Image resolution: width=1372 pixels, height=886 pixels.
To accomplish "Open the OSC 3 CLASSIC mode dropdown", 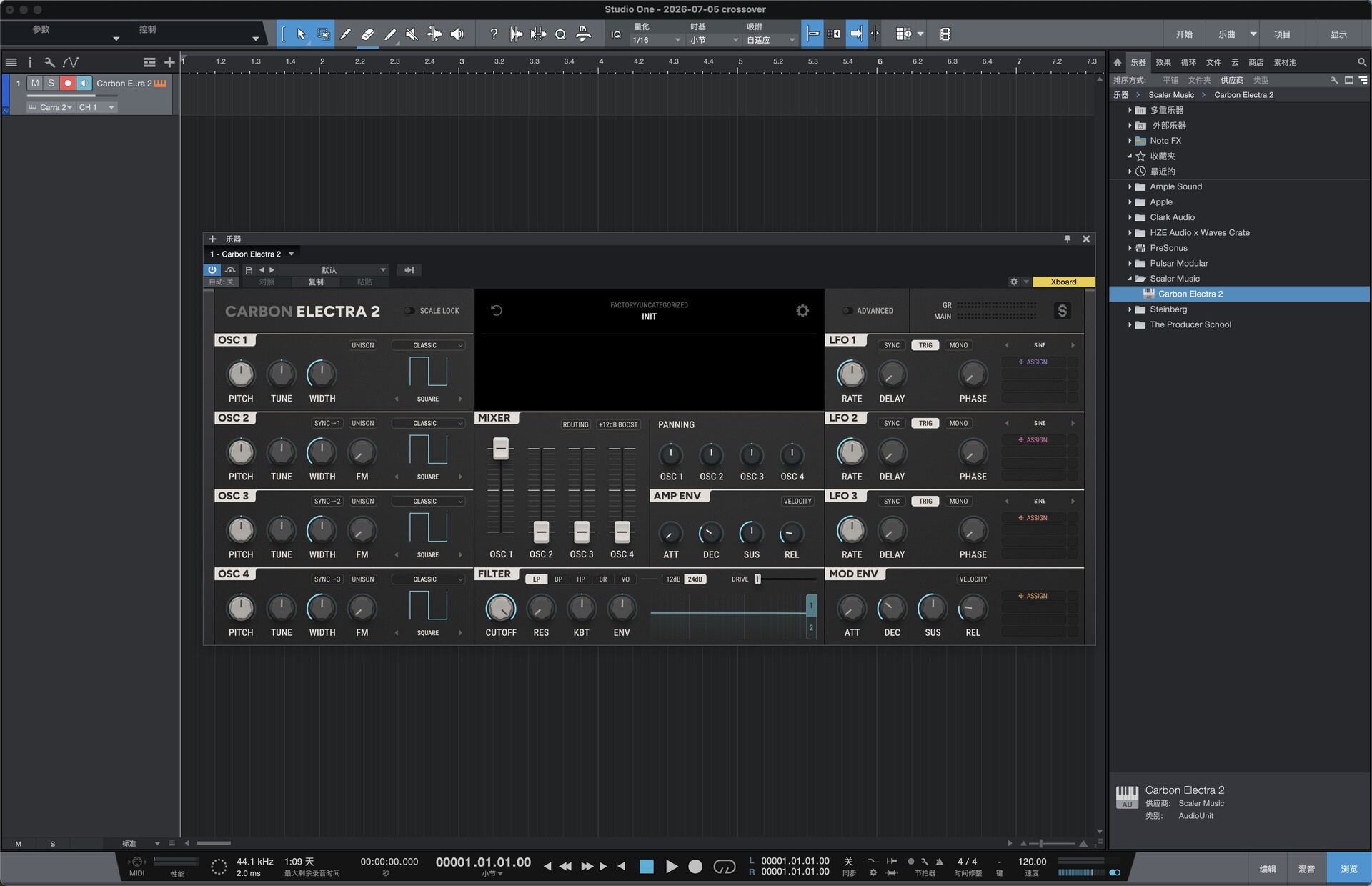I will point(429,502).
